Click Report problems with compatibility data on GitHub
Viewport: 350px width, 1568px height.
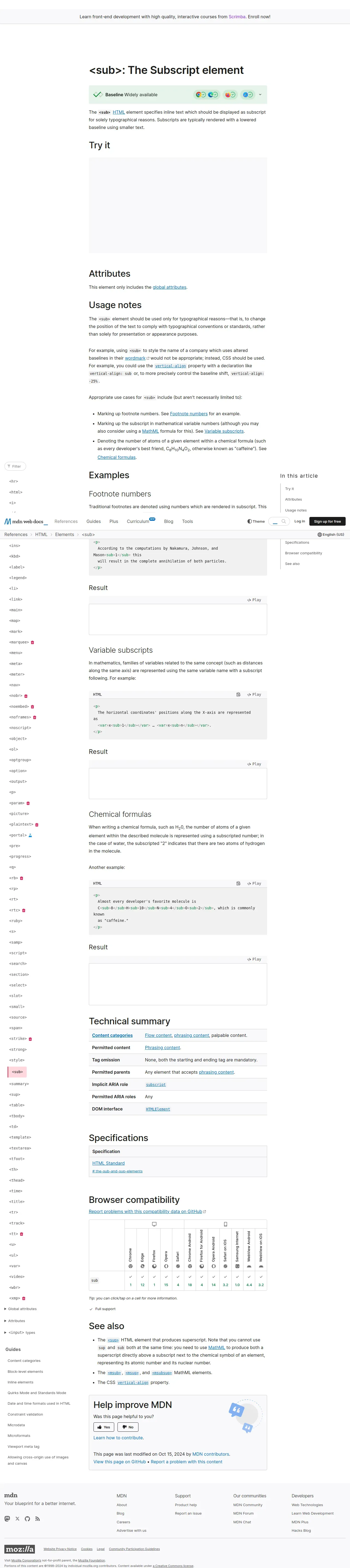[x=147, y=1211]
